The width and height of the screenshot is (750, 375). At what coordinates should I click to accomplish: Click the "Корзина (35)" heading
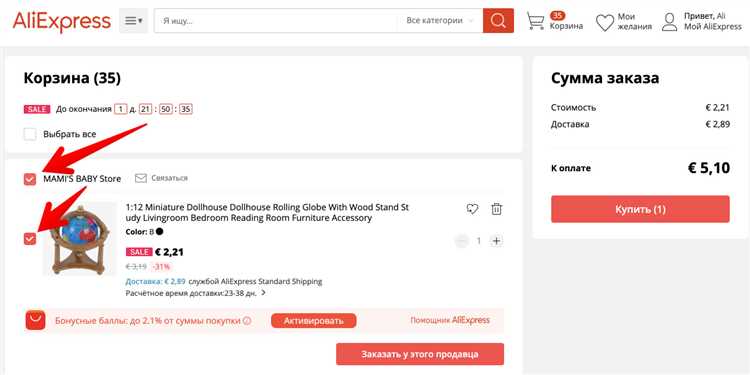[x=72, y=78]
